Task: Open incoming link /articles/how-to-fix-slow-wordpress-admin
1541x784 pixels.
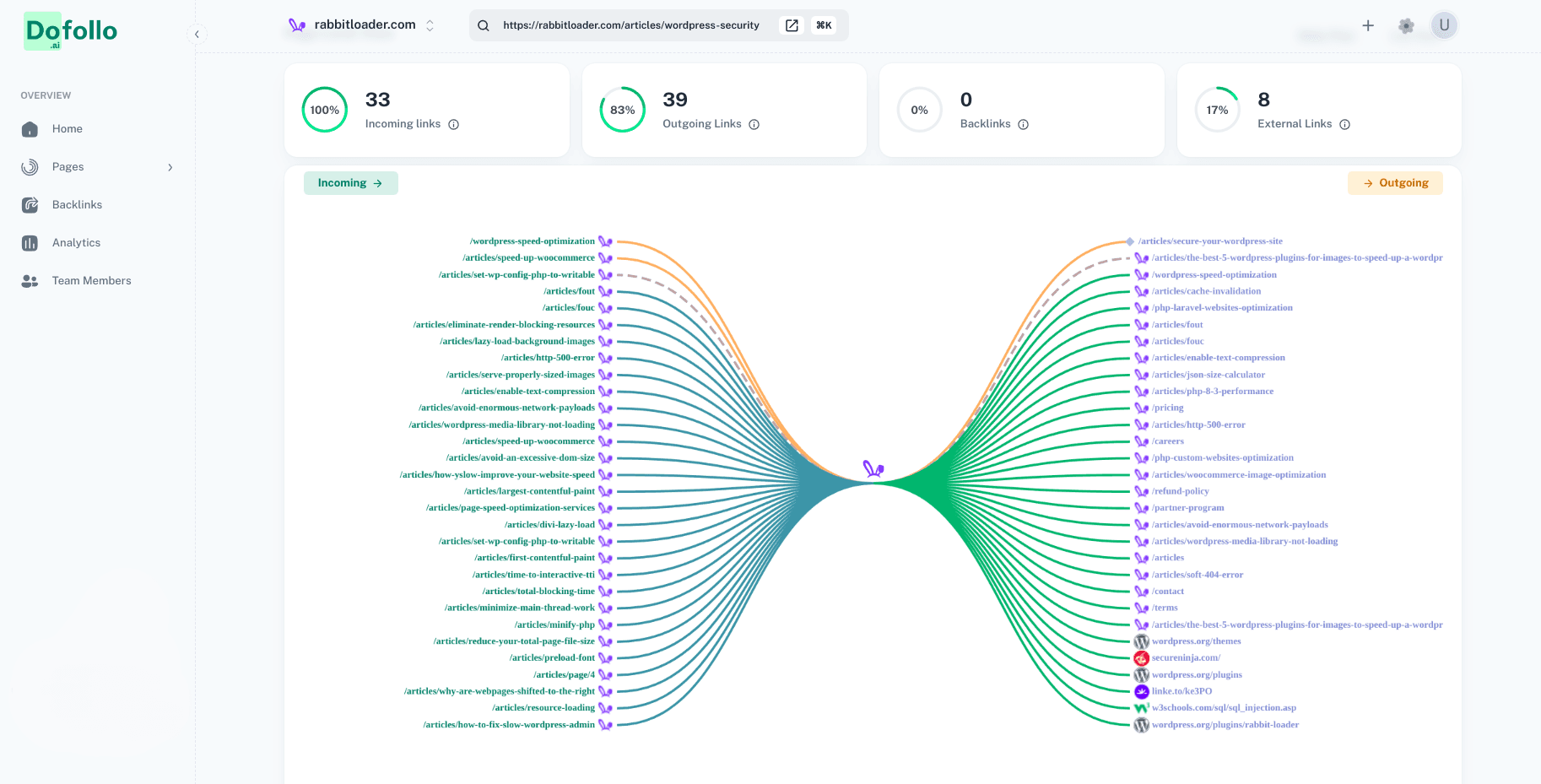Action: (x=509, y=725)
